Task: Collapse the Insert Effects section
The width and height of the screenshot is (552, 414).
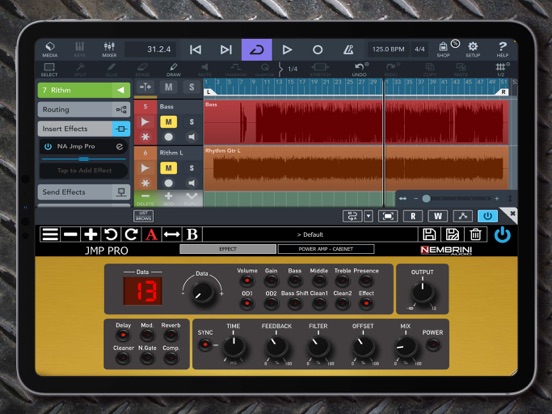Action: 84,129
